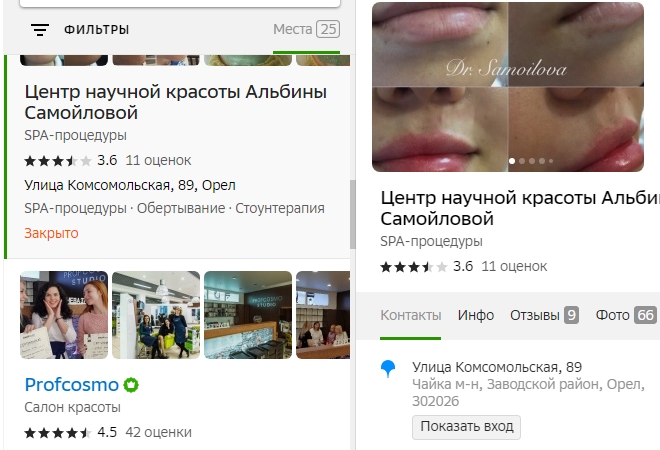Screen dimensions: 660x450
Task: Select the first Profcosmo photo thumbnail
Action: (x=64, y=315)
